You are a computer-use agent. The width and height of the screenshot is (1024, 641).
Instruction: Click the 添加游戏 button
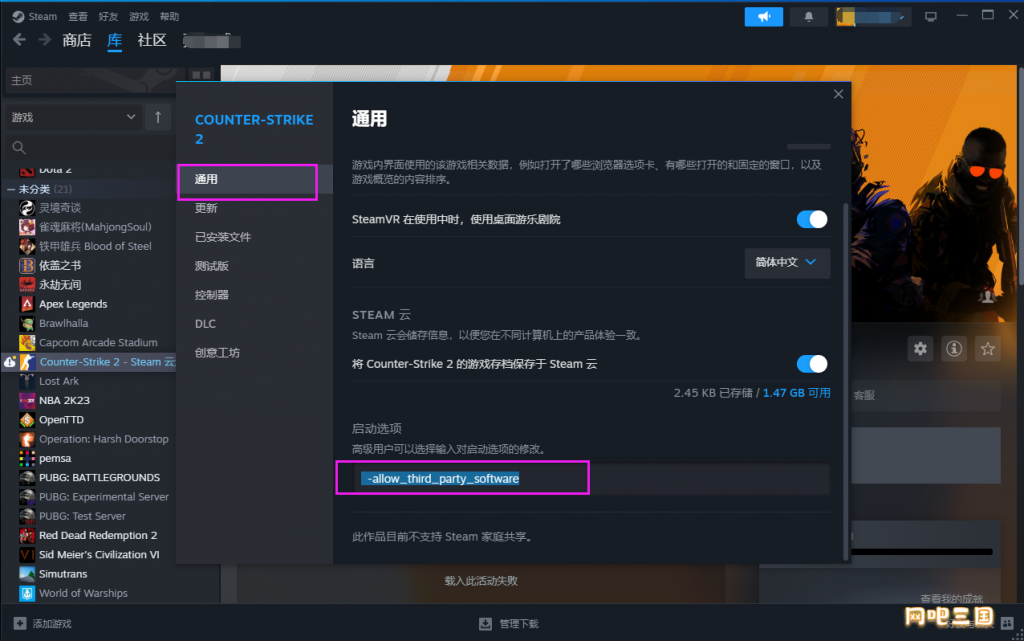[x=43, y=624]
